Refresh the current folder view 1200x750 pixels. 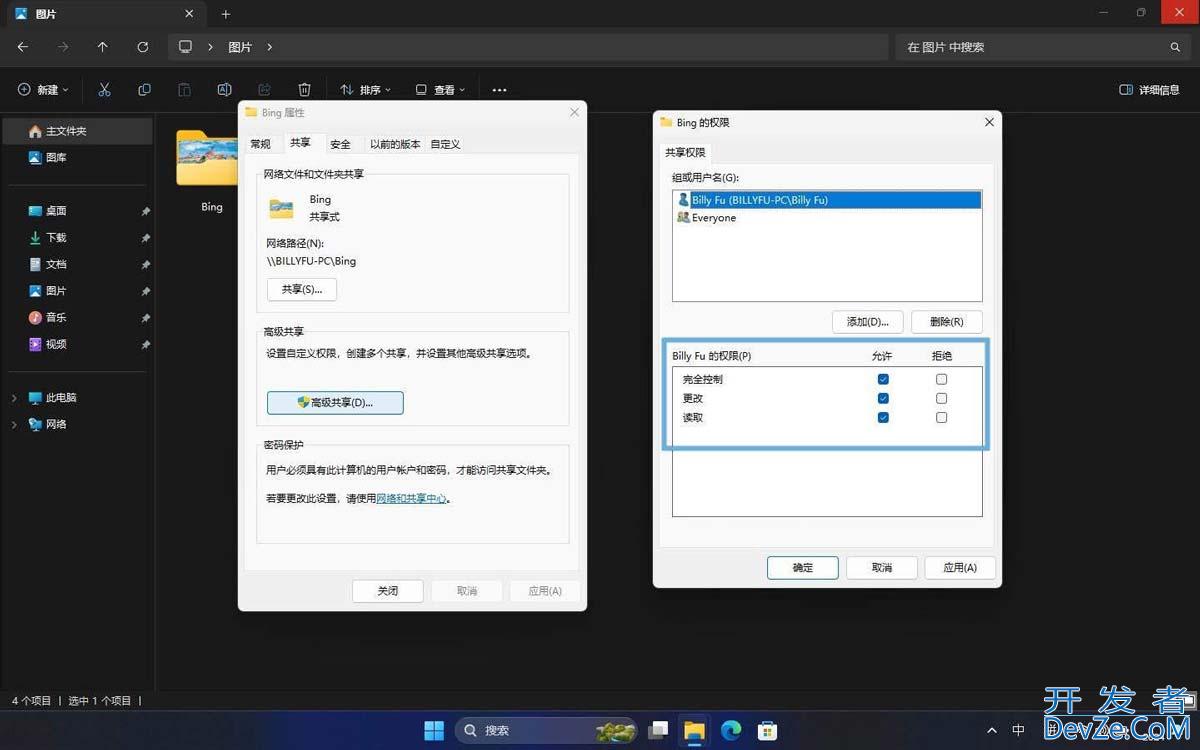[x=142, y=47]
